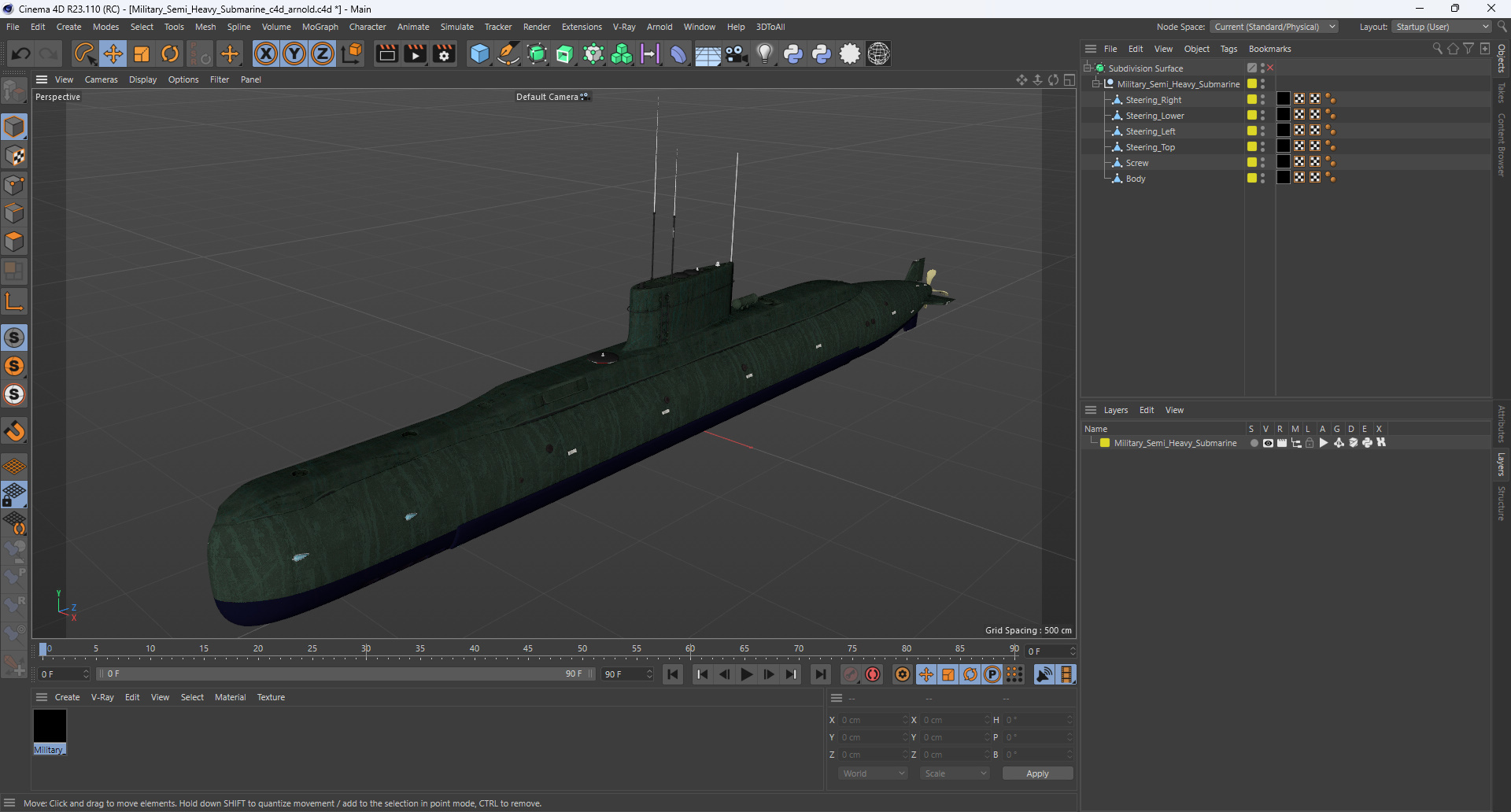Open Arnold menu
The width and height of the screenshot is (1511, 812).
[x=659, y=27]
